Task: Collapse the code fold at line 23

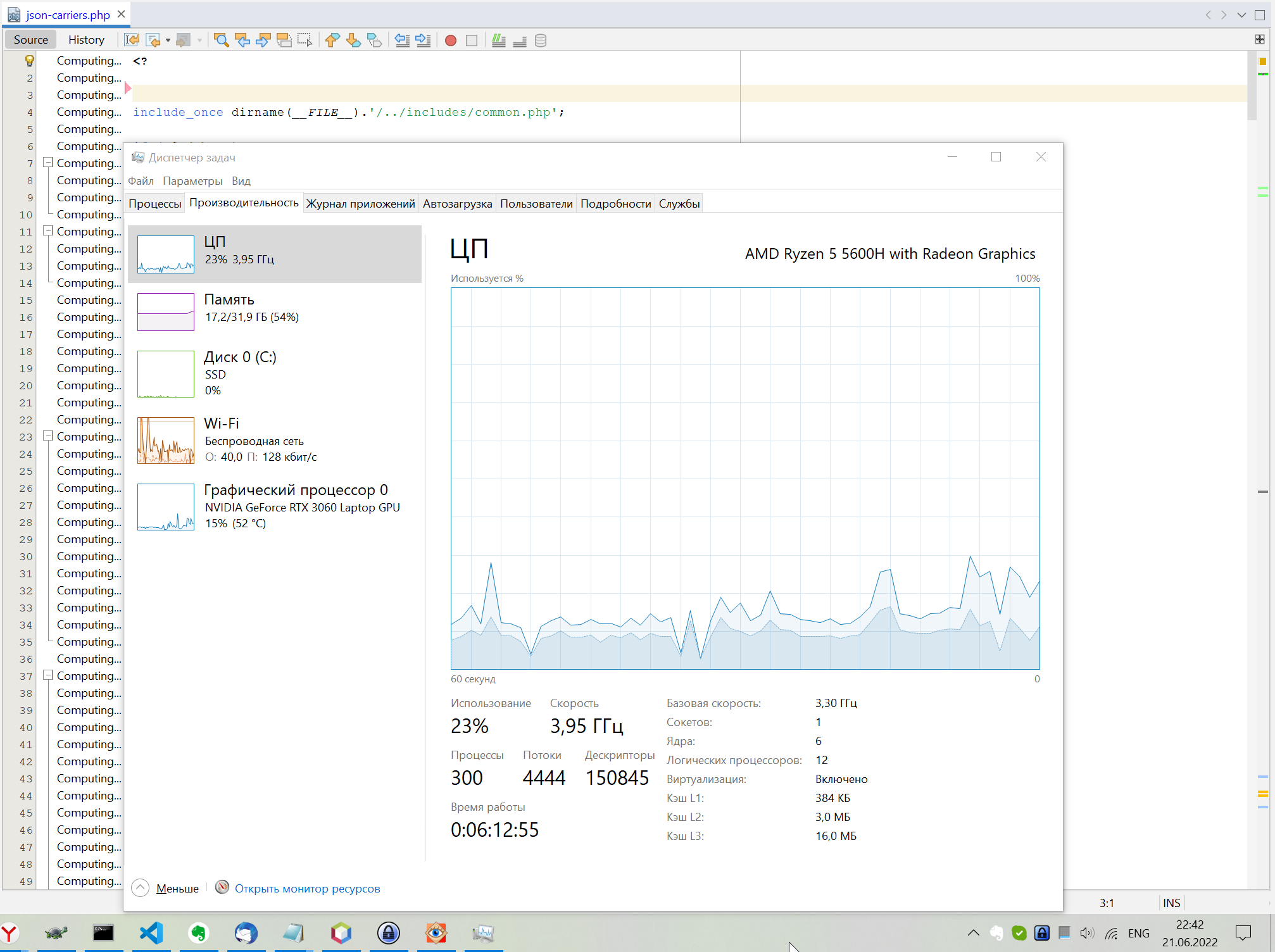Action: tap(47, 436)
